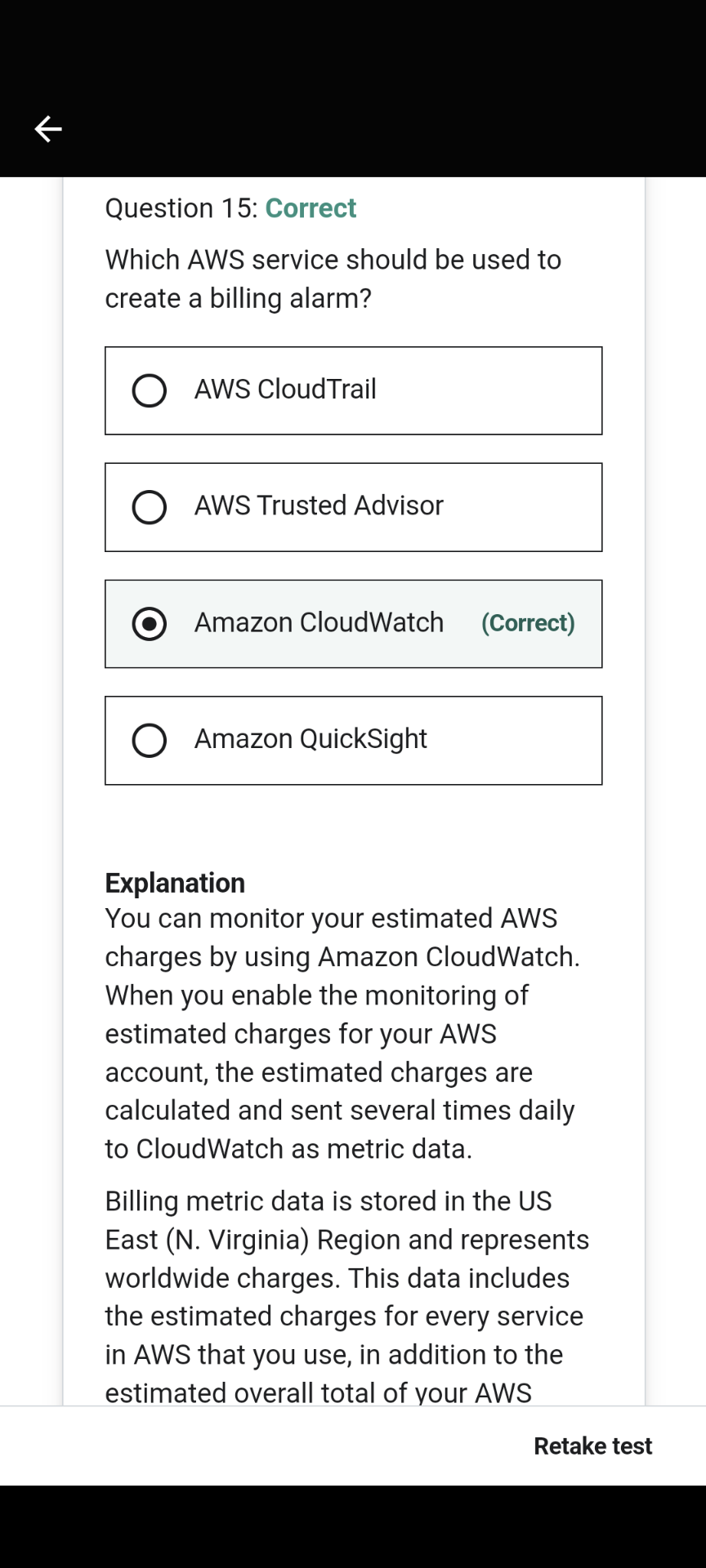The image size is (706, 1568).
Task: Click the Amazon CloudWatch answer text
Action: [x=319, y=623]
